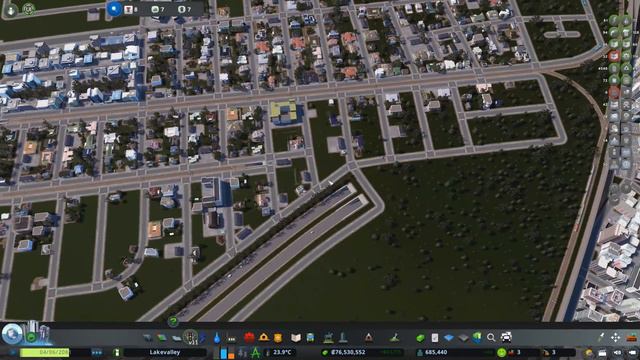Open the Public transport bus menu
Viewport: 640px width, 360px height.
pyautogui.click(x=311, y=338)
